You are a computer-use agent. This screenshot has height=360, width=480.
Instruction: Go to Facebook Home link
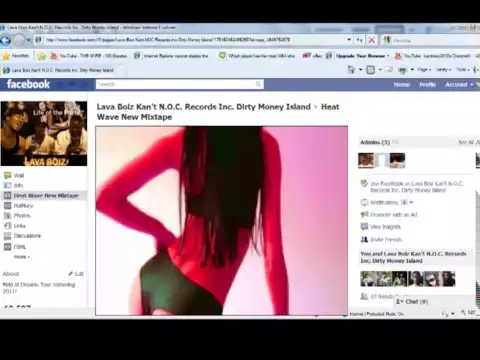[x=402, y=85]
